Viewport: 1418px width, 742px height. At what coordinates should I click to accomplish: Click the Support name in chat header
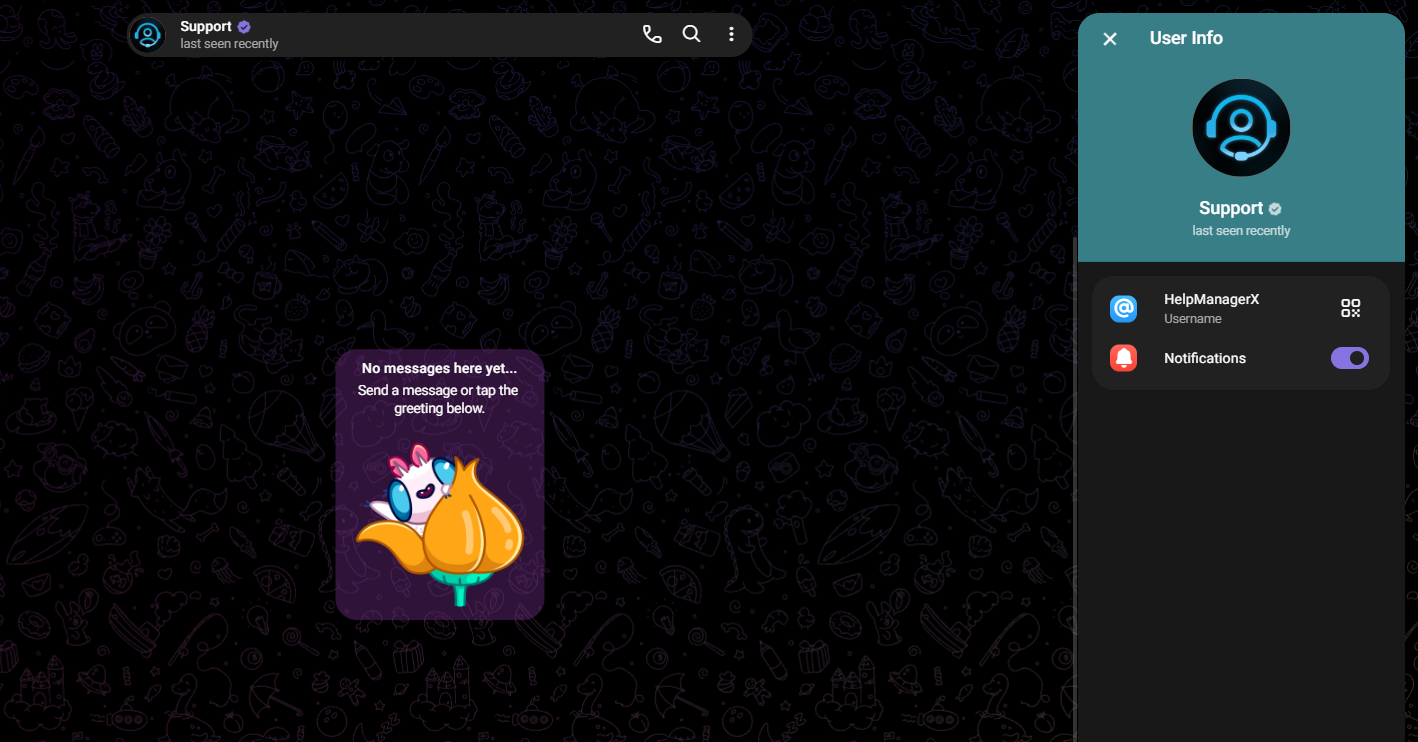coord(206,27)
